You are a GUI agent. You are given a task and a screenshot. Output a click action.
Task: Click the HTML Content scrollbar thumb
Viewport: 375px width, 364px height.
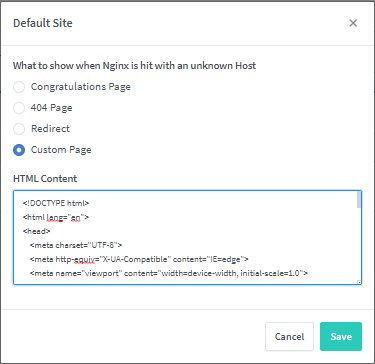click(x=359, y=199)
